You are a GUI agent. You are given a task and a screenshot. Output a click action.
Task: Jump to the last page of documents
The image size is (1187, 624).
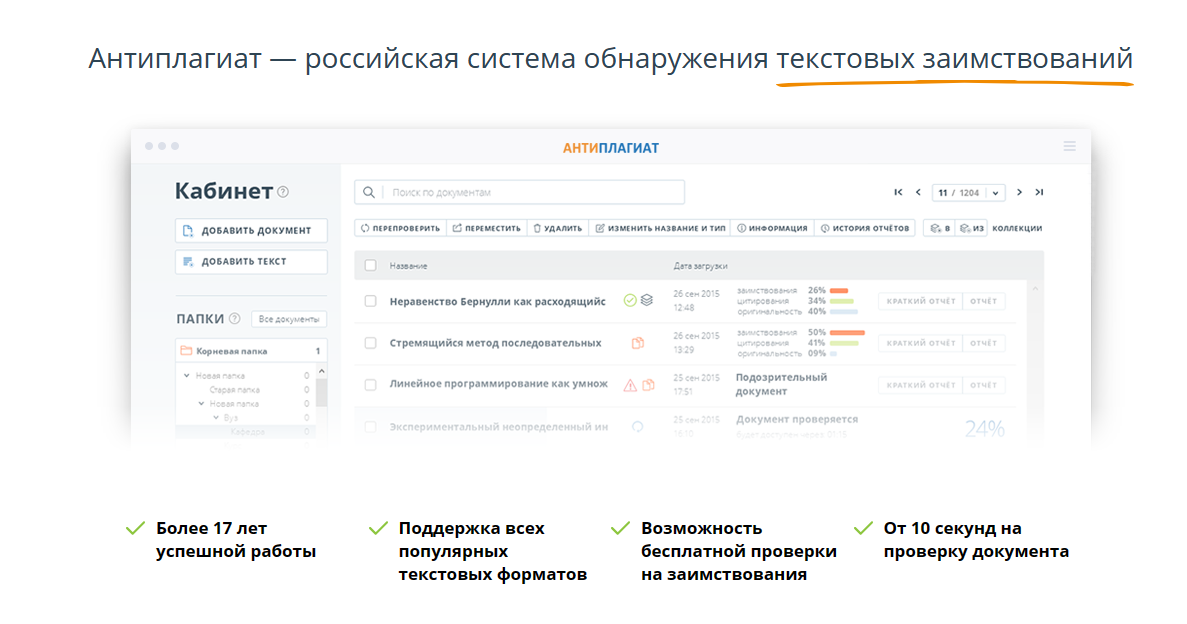[x=1039, y=192]
